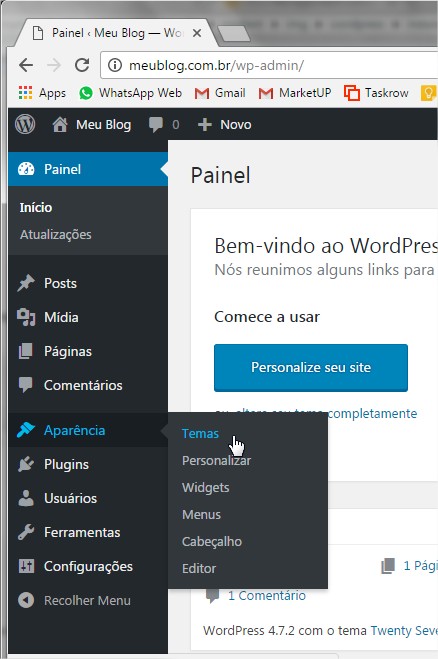Click the Personalize seu site button

(x=311, y=368)
